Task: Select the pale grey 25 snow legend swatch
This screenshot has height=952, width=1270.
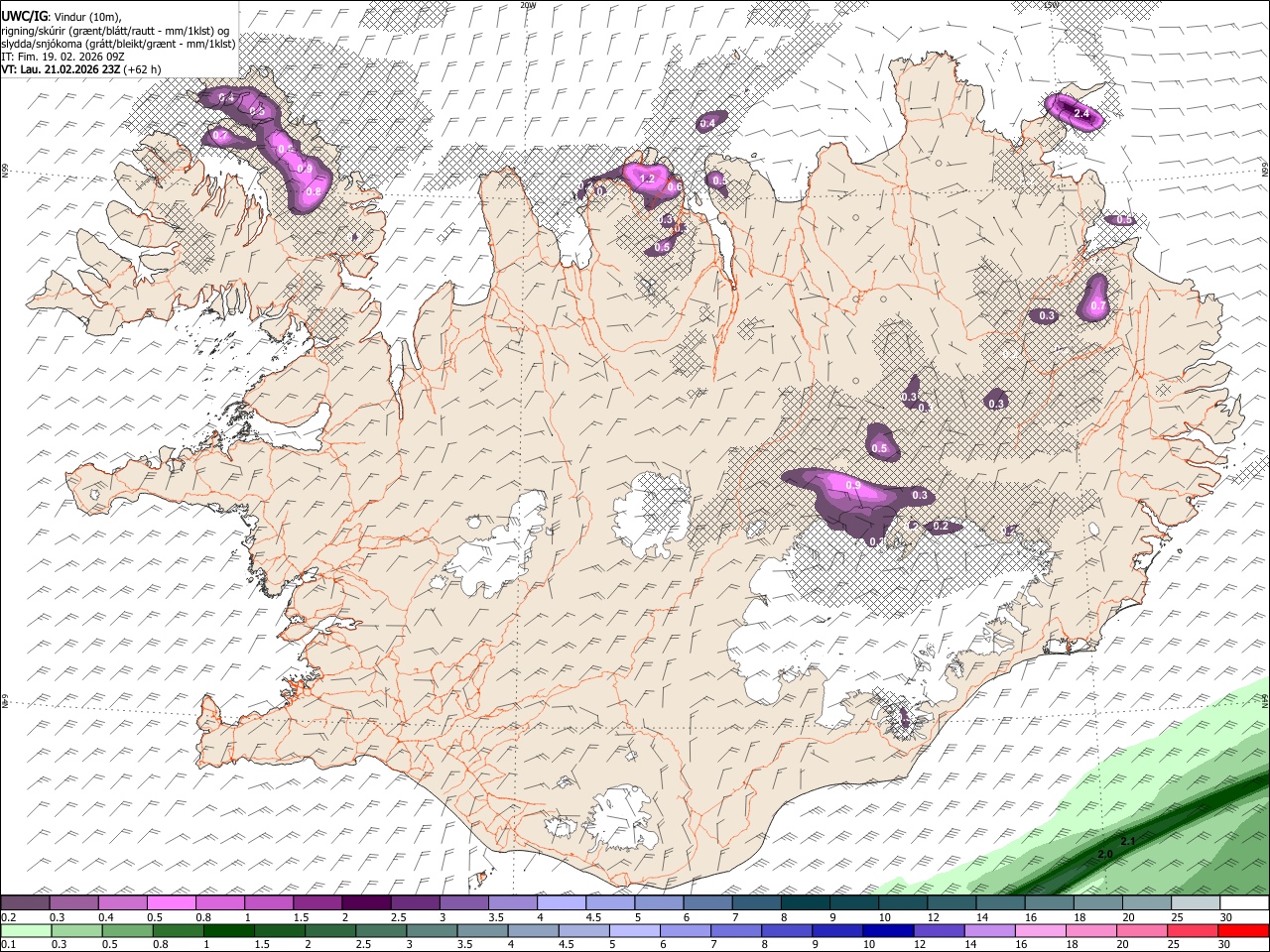Action: point(1197,903)
